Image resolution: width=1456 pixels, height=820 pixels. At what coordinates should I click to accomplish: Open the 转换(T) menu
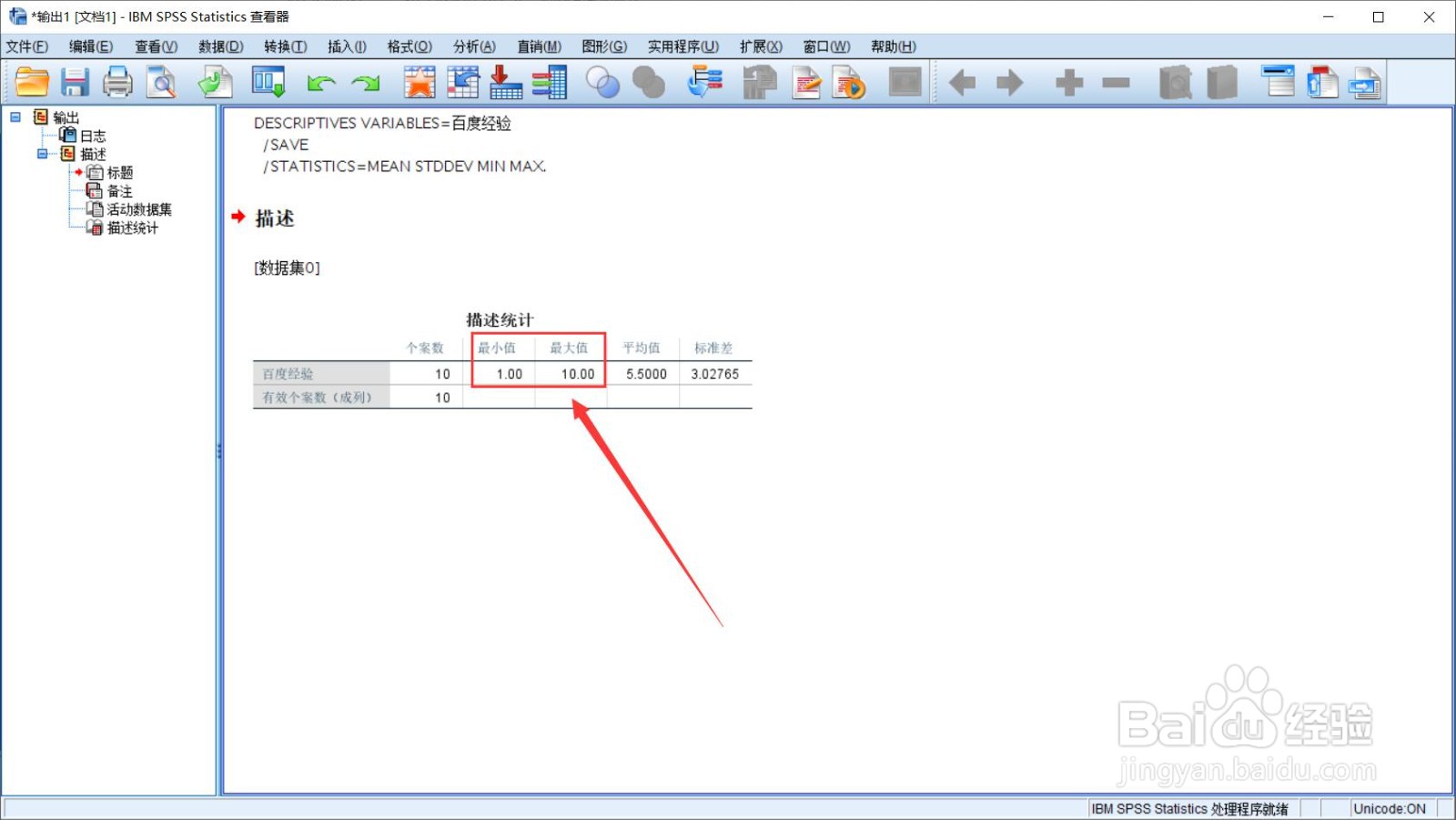click(x=286, y=46)
